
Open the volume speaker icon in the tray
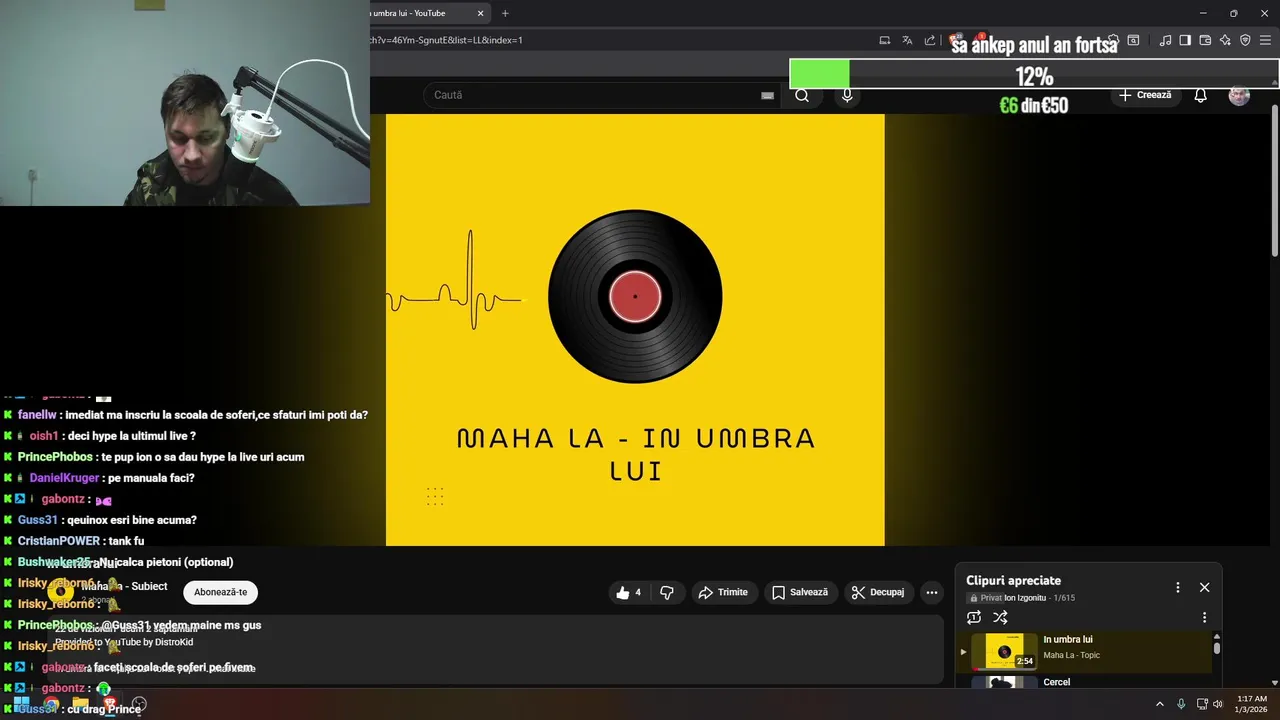1218,704
